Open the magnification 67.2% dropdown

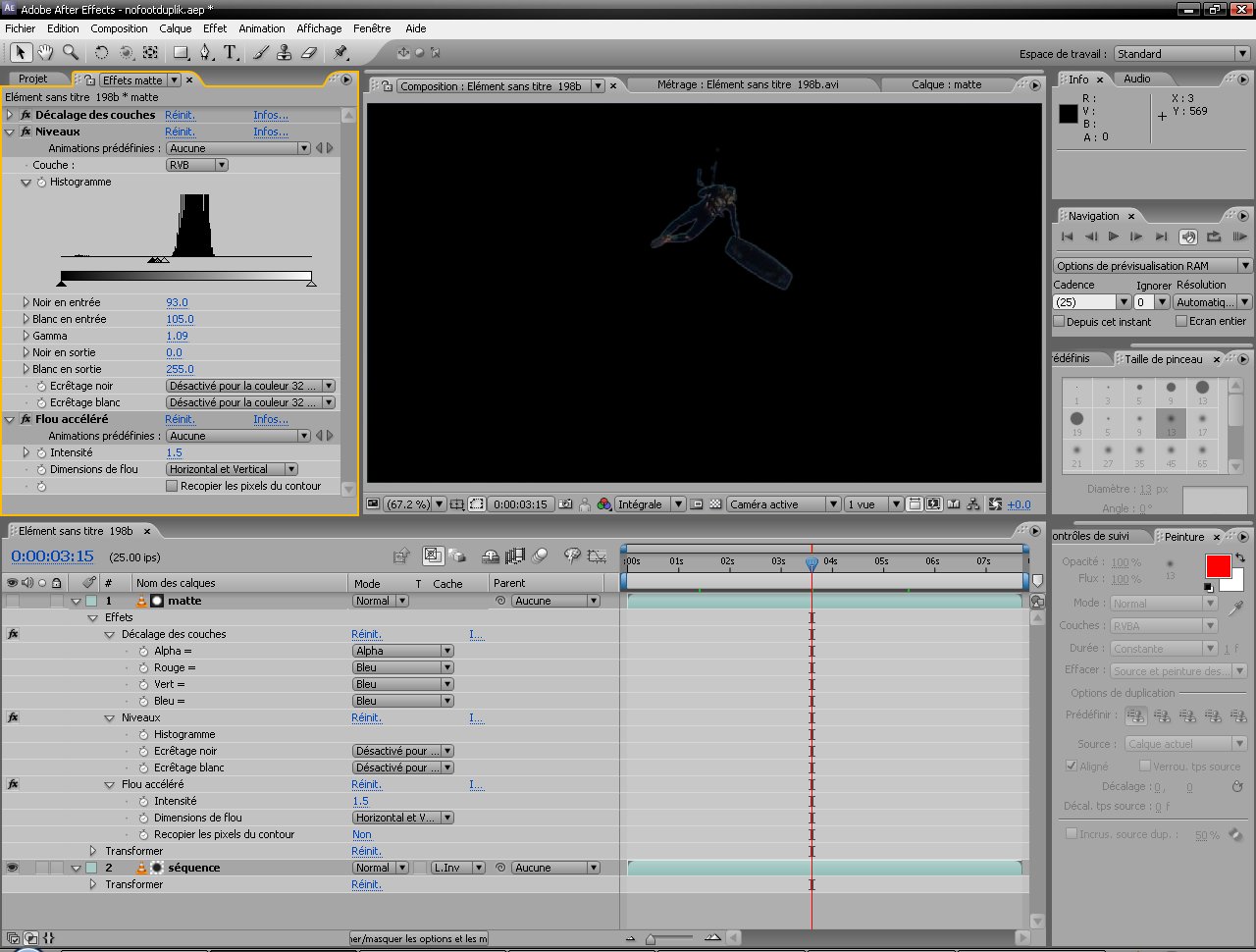click(414, 504)
